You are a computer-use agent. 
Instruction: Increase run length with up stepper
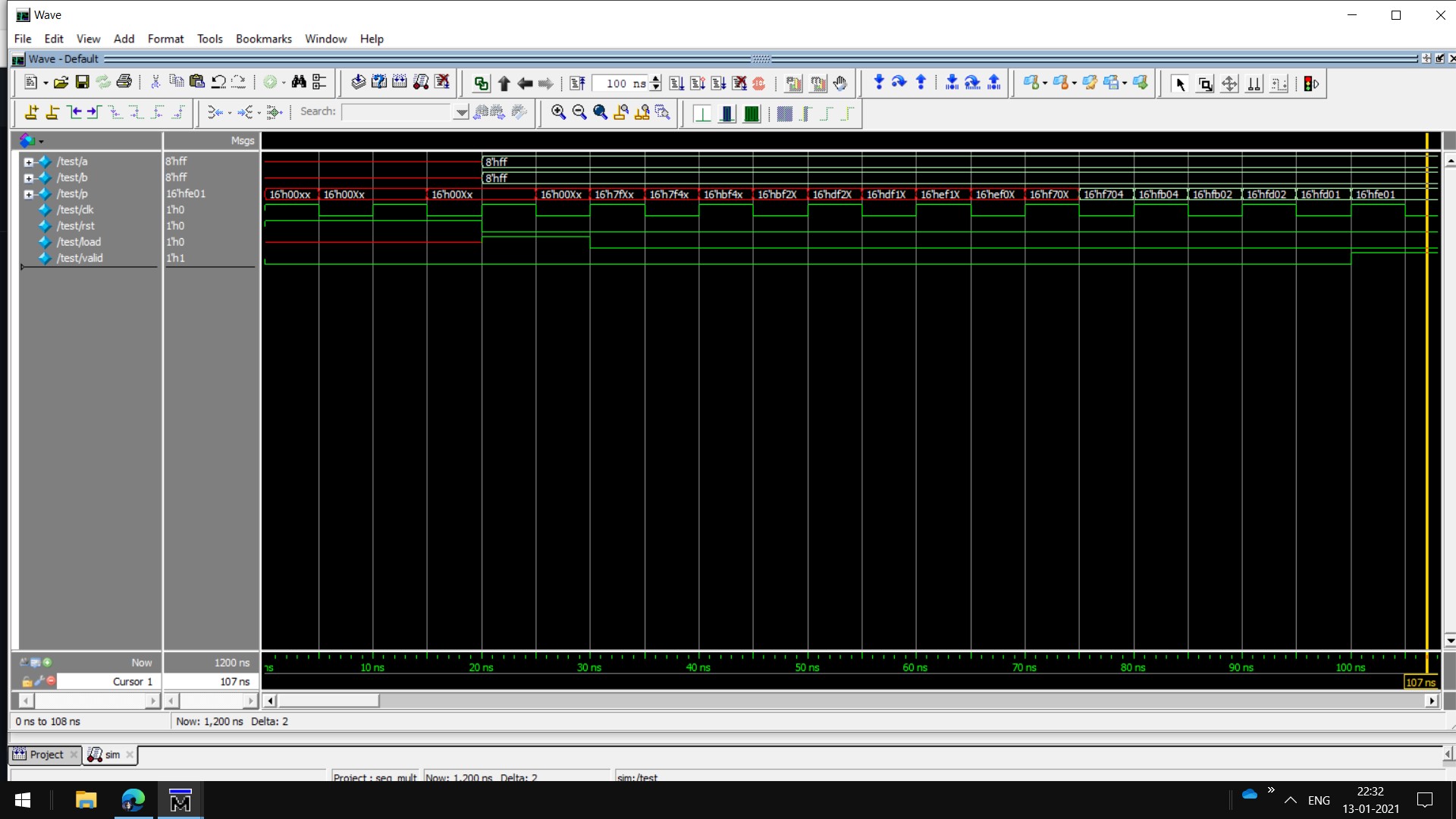(656, 79)
